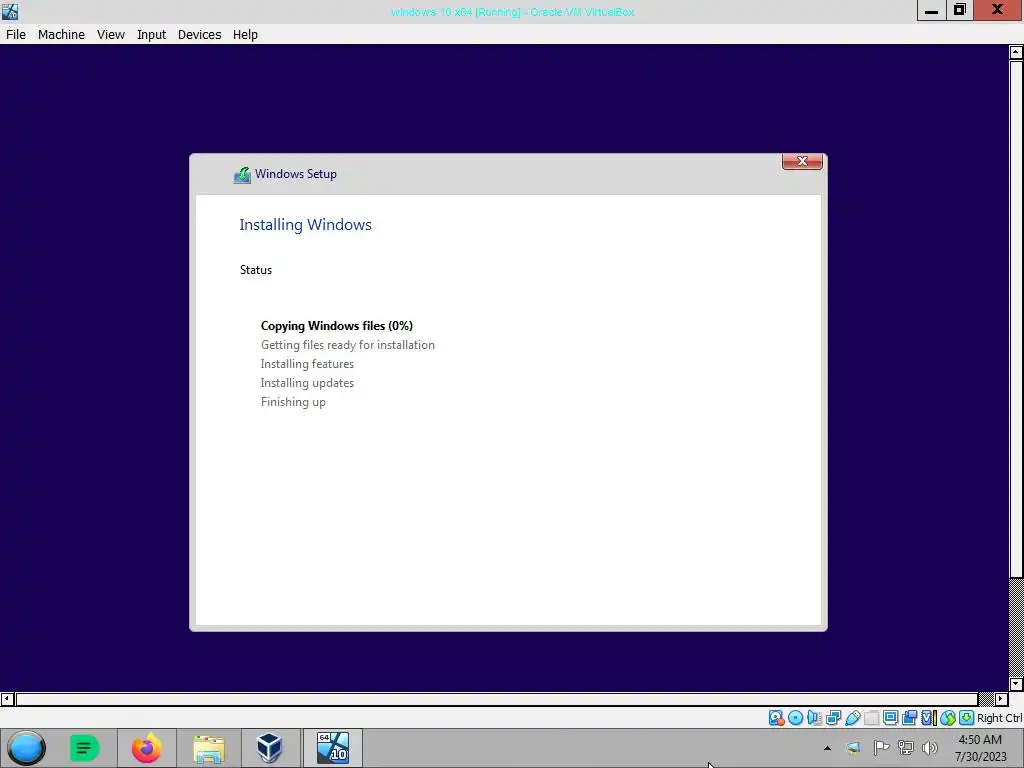Click the 'Status' label
Screen dimensions: 1024x768
[256, 270]
